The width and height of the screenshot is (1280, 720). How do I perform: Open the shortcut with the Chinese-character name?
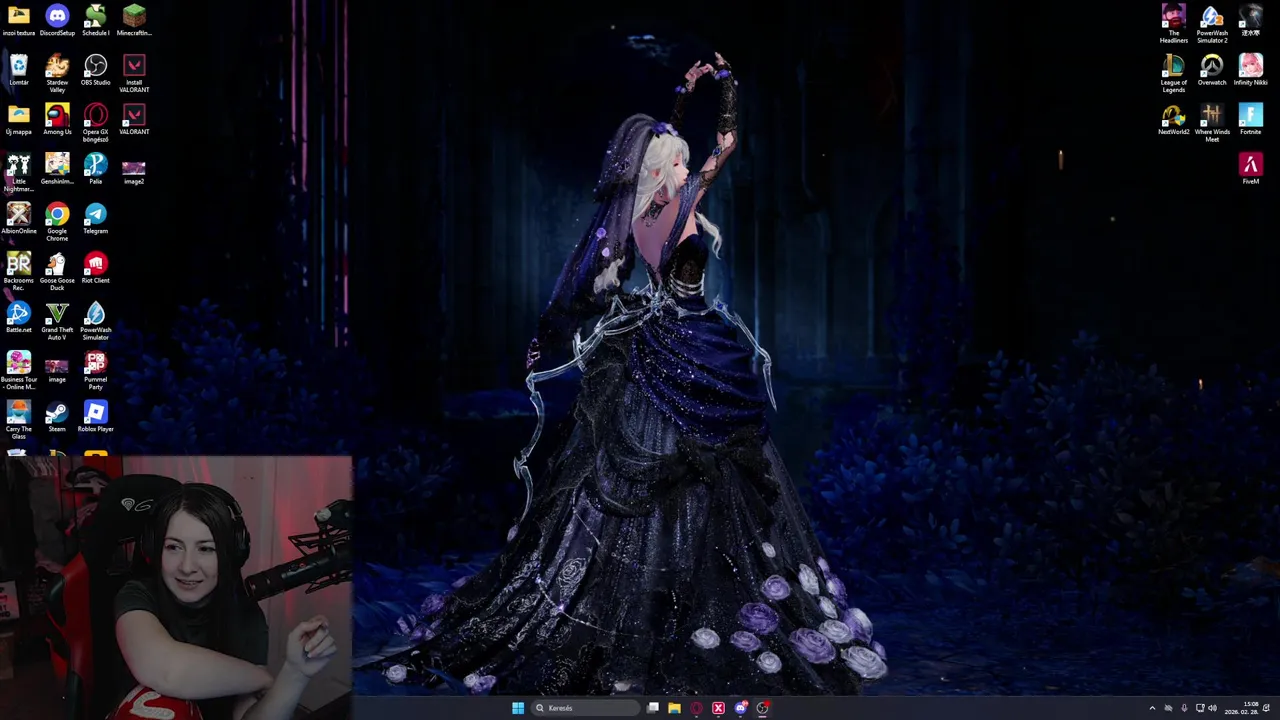coord(1250,20)
